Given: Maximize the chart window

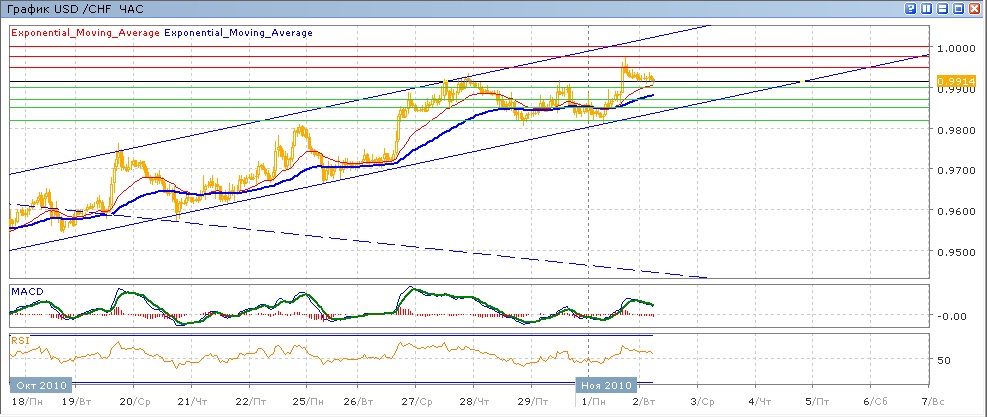Looking at the screenshot, I should [959, 9].
